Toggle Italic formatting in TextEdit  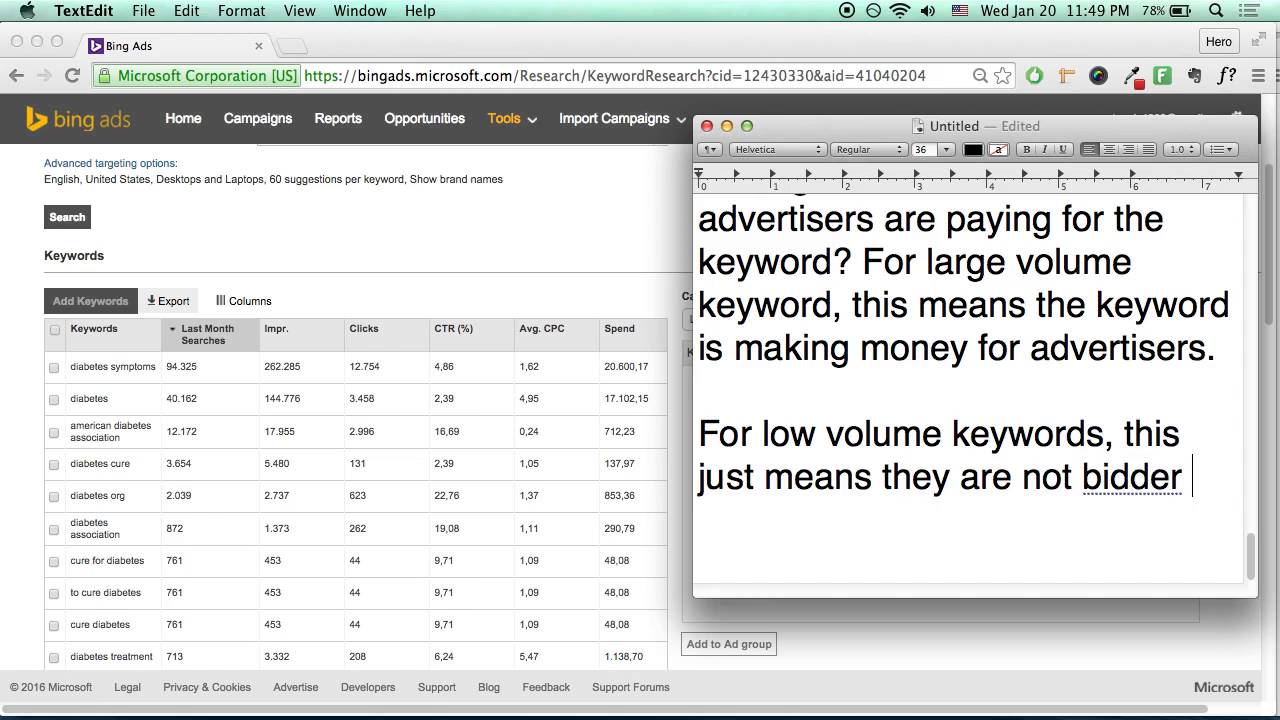pos(1045,149)
